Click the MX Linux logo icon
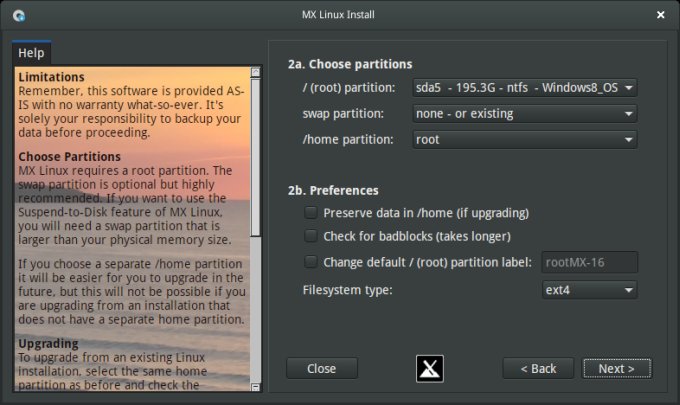Viewport: 680px width, 405px height. click(429, 369)
